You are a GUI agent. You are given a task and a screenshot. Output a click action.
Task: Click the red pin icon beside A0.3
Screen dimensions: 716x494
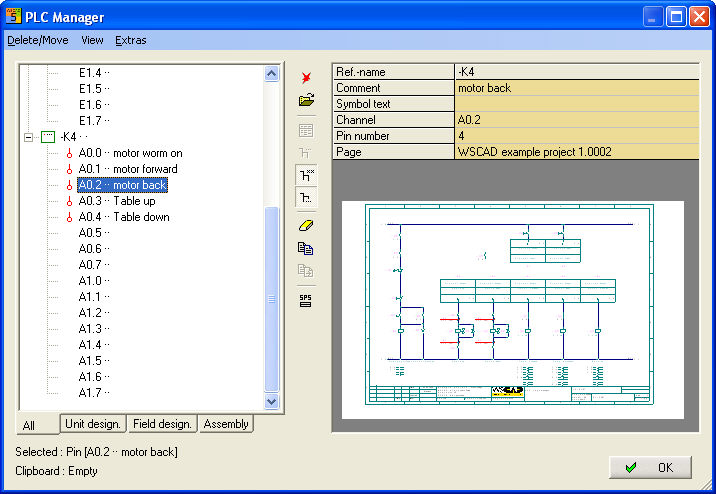[x=69, y=201]
